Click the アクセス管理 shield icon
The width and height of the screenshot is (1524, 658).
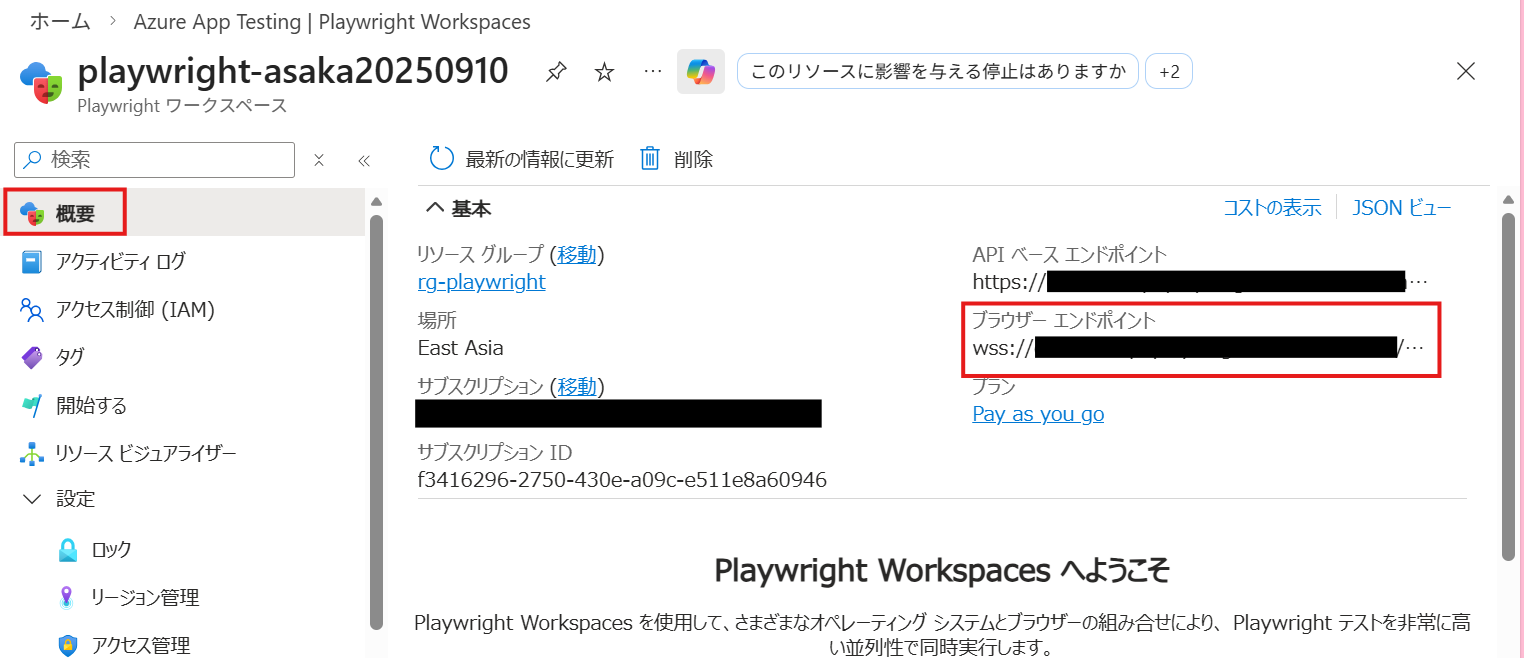coord(68,646)
